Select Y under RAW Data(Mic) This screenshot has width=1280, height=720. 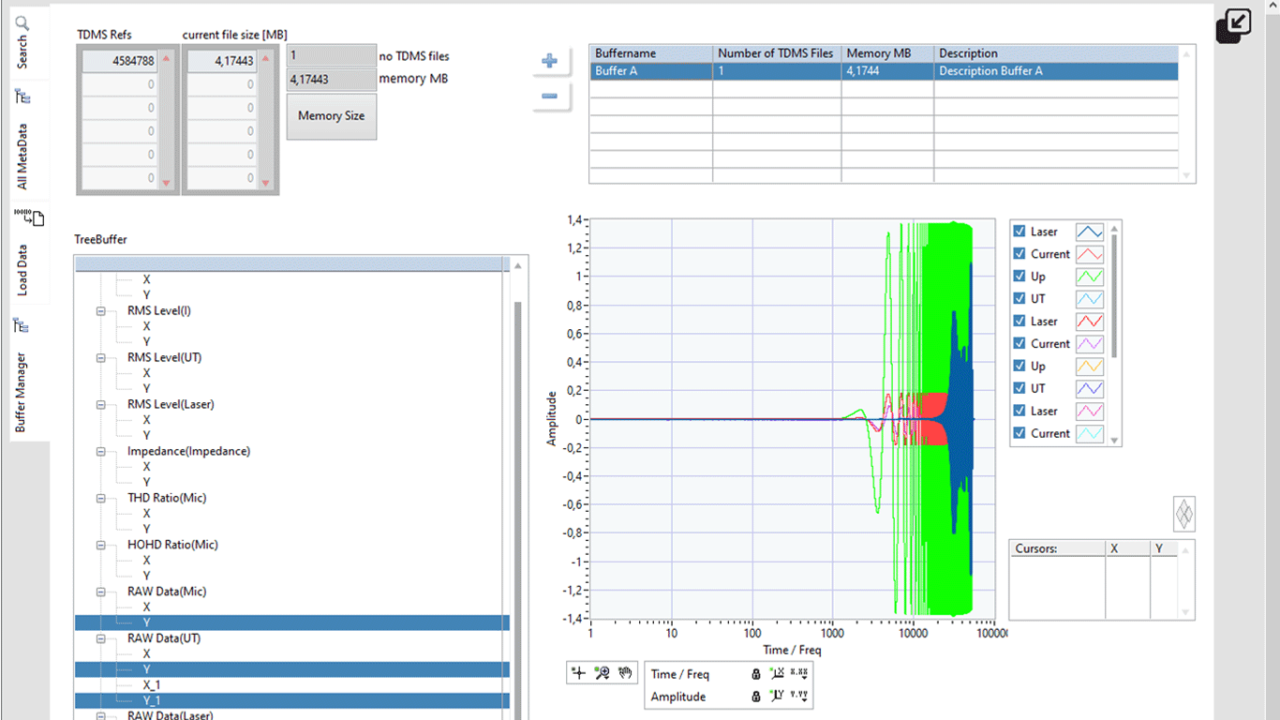pos(292,623)
